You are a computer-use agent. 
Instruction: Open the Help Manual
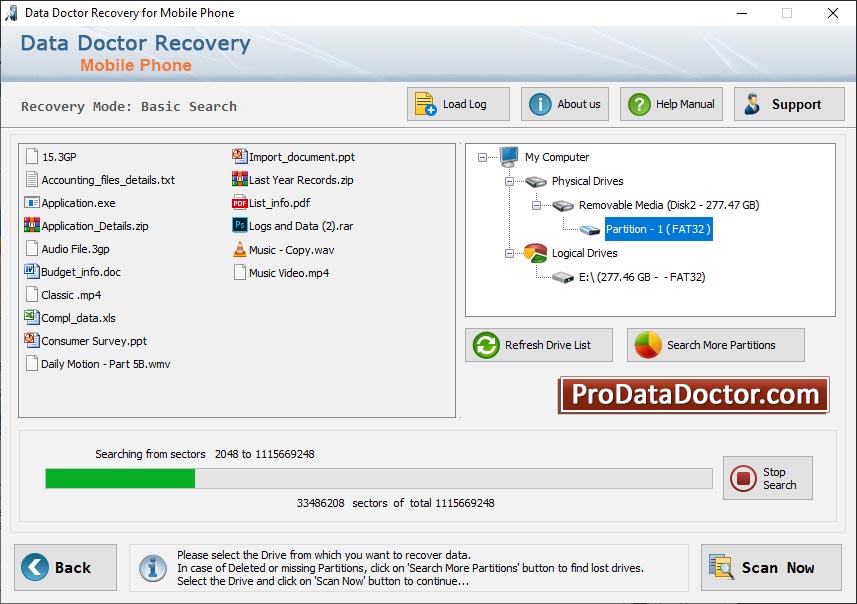670,103
